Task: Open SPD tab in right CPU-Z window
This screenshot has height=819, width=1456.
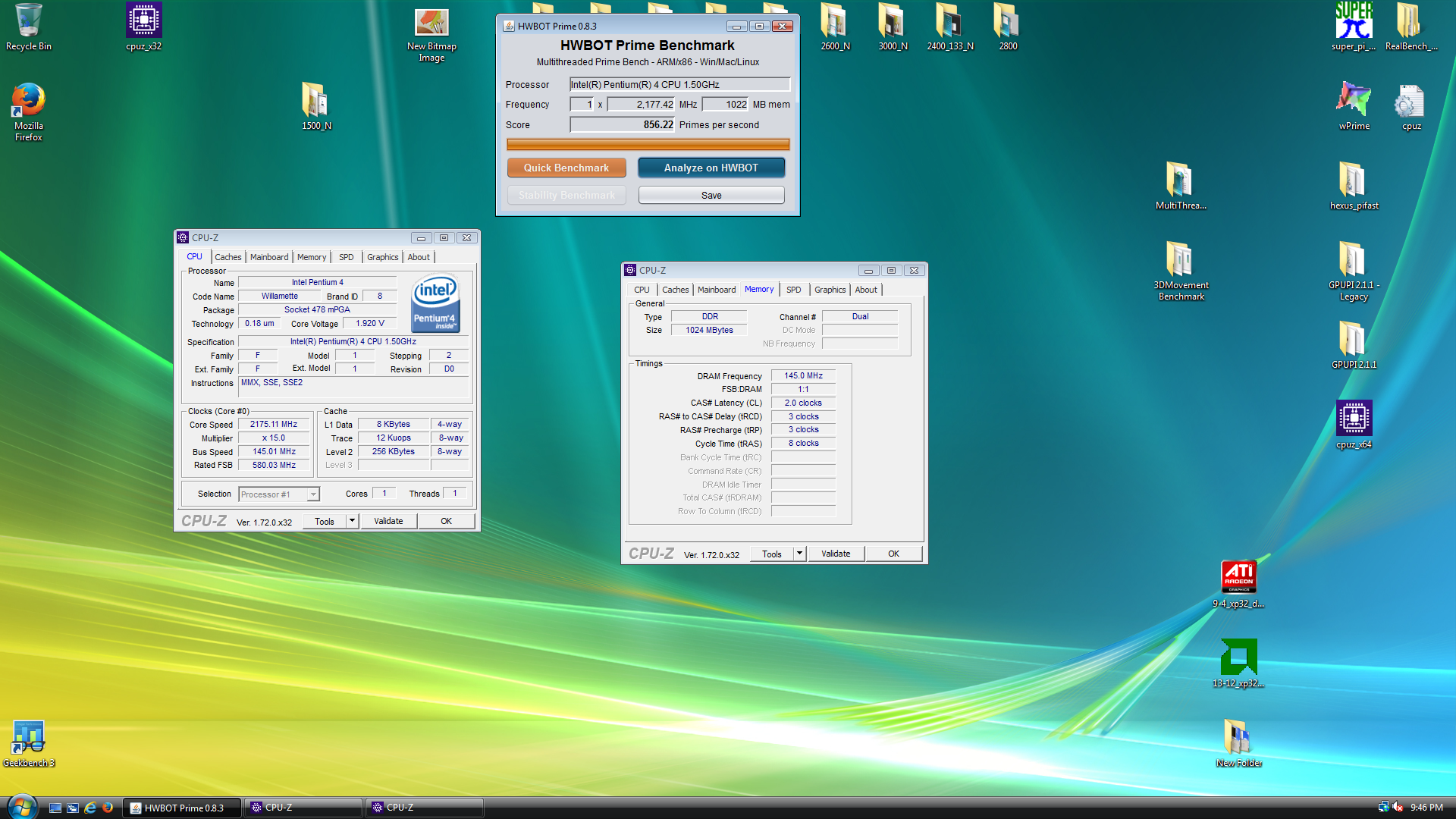Action: click(794, 290)
